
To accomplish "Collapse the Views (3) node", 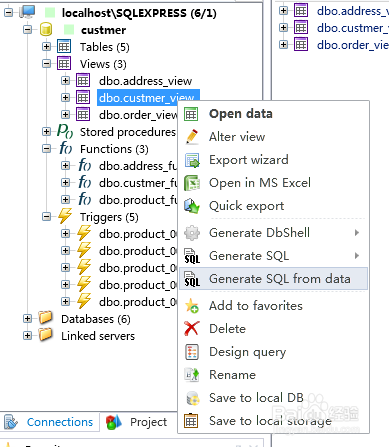I will tap(47, 64).
